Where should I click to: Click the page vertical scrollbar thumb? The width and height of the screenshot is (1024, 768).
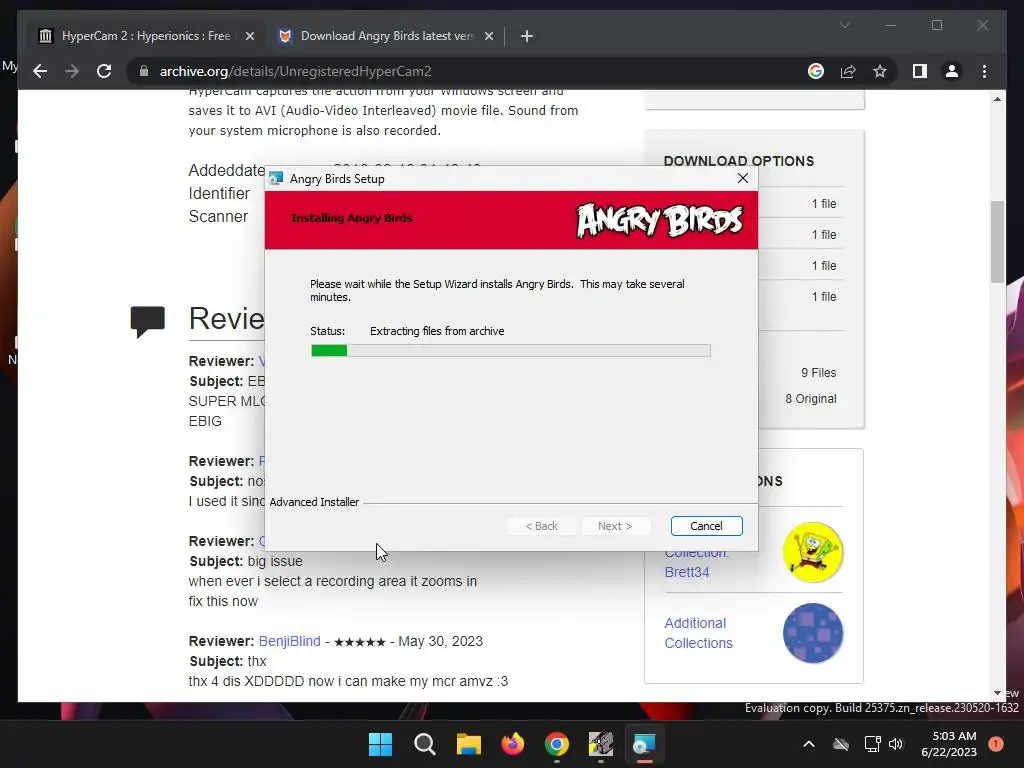click(997, 242)
